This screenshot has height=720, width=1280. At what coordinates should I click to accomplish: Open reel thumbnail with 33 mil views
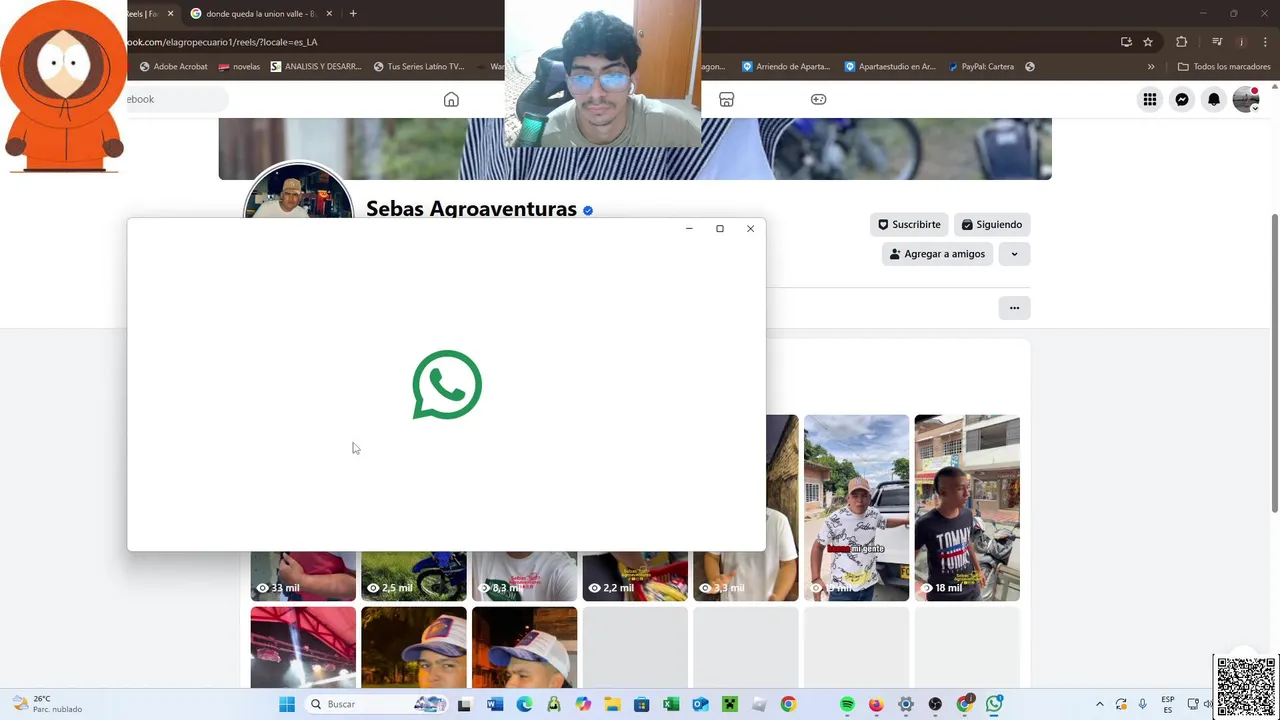tap(303, 576)
